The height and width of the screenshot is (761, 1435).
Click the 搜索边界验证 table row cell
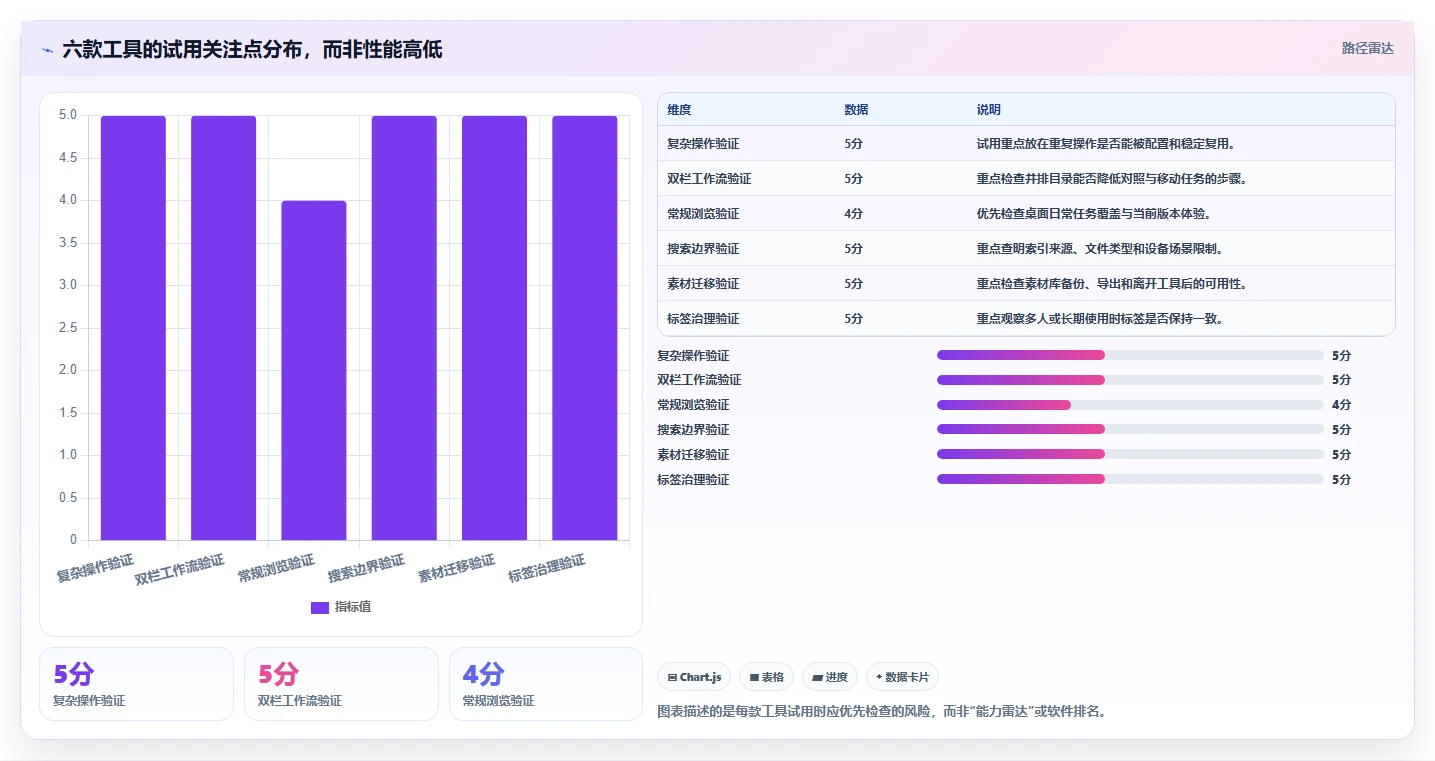[703, 249]
